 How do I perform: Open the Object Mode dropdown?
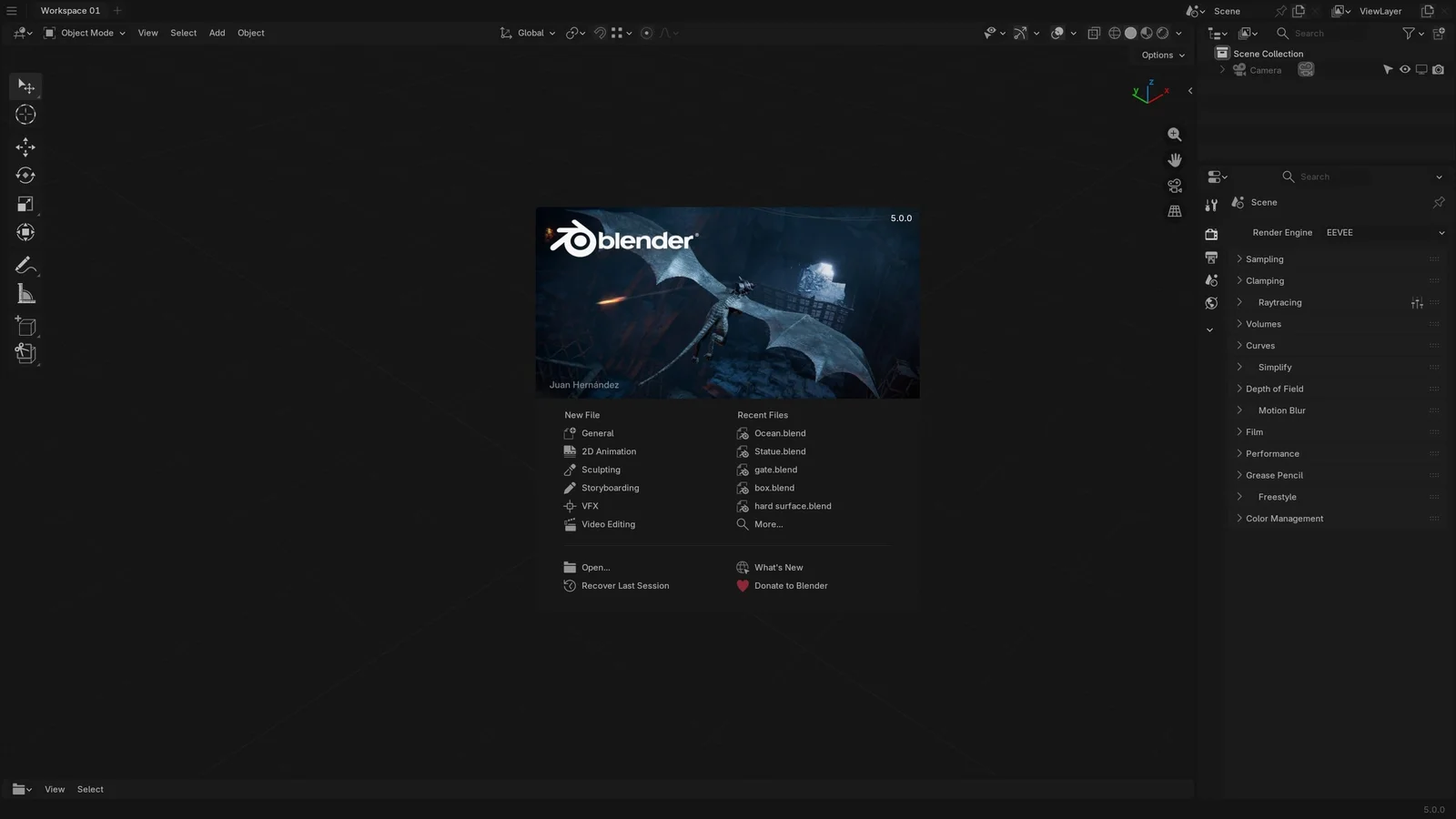86,33
